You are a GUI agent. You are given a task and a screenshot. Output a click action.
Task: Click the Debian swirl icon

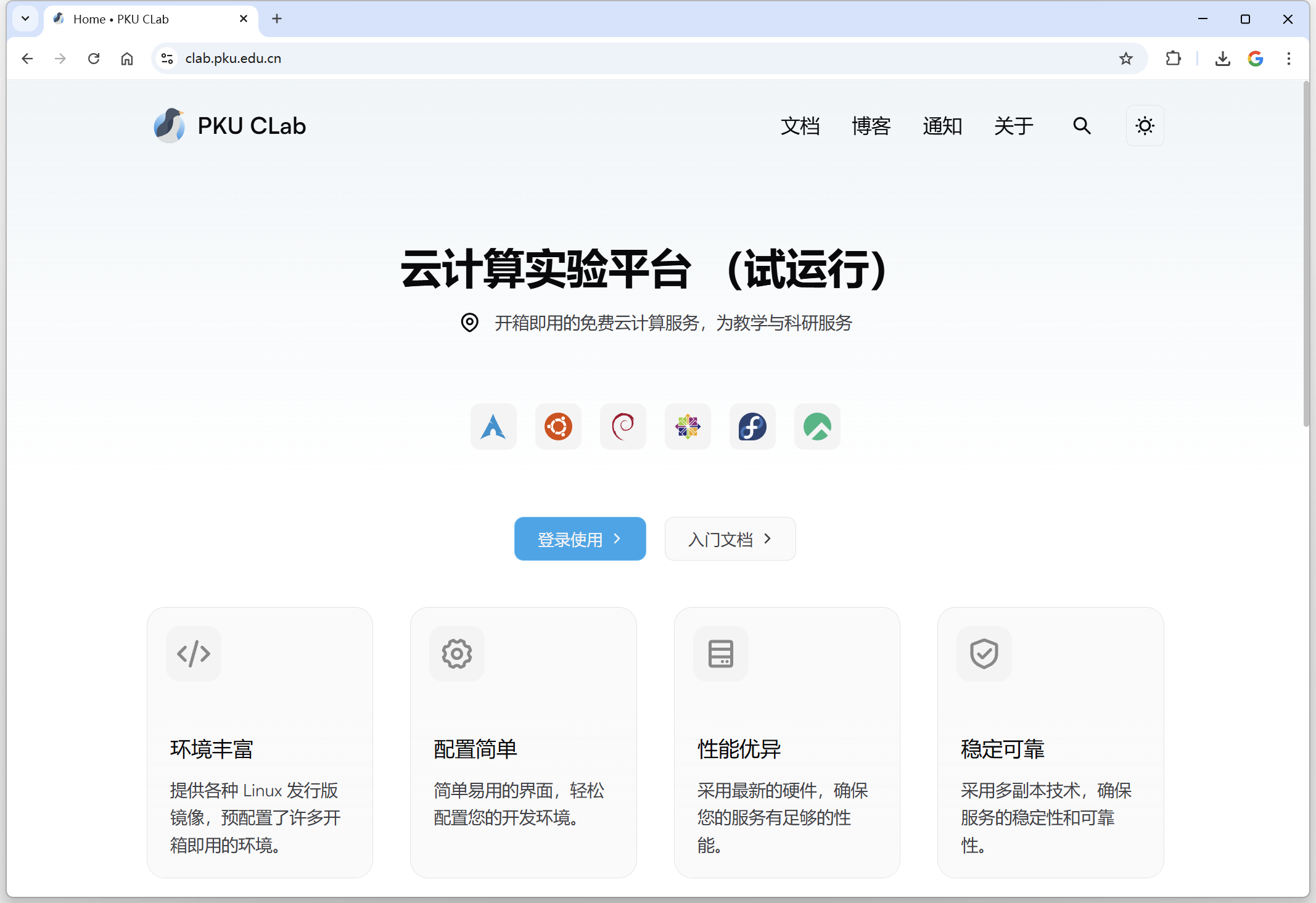tap(623, 427)
